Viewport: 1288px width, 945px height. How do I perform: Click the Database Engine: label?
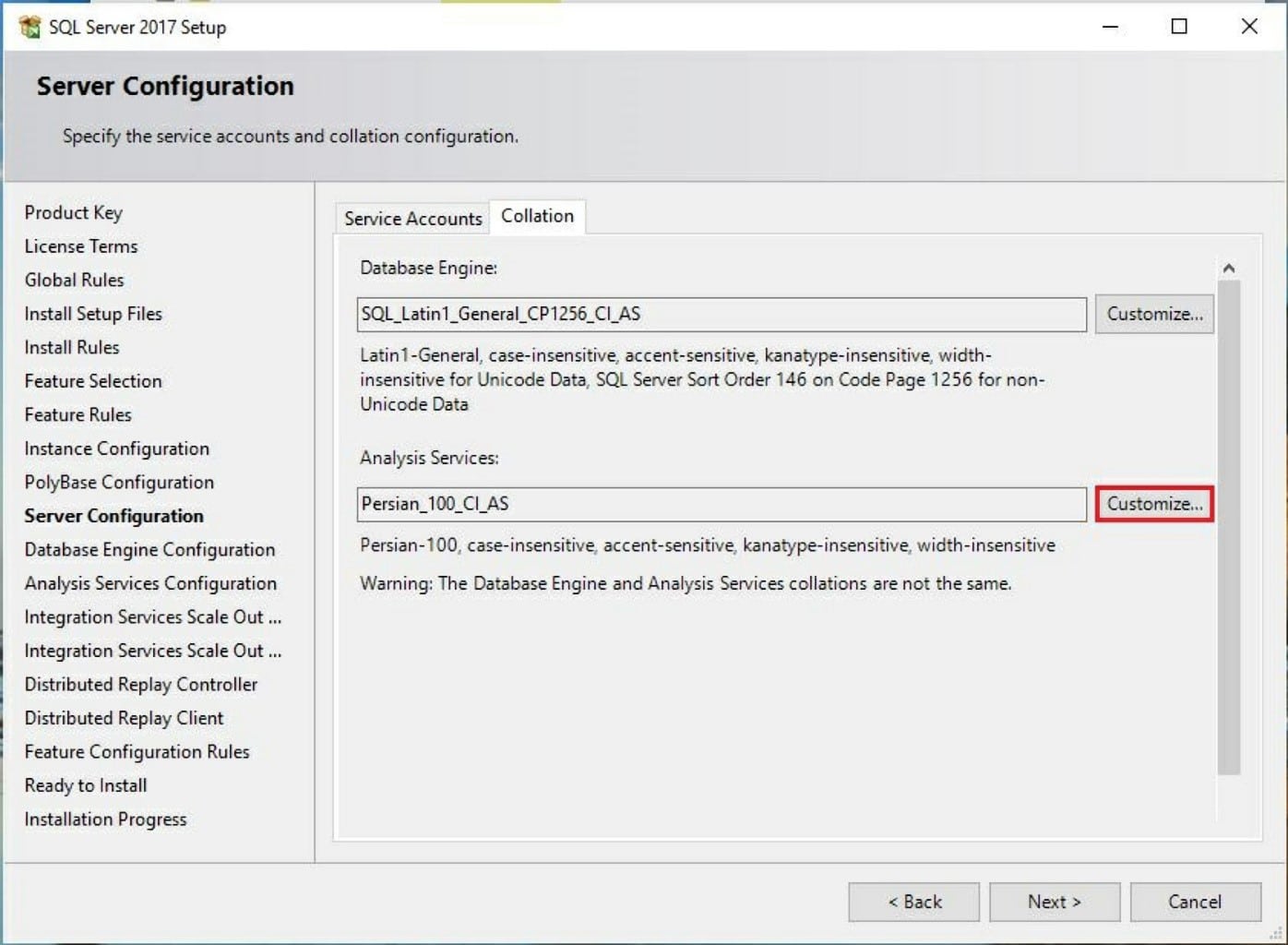(x=428, y=268)
